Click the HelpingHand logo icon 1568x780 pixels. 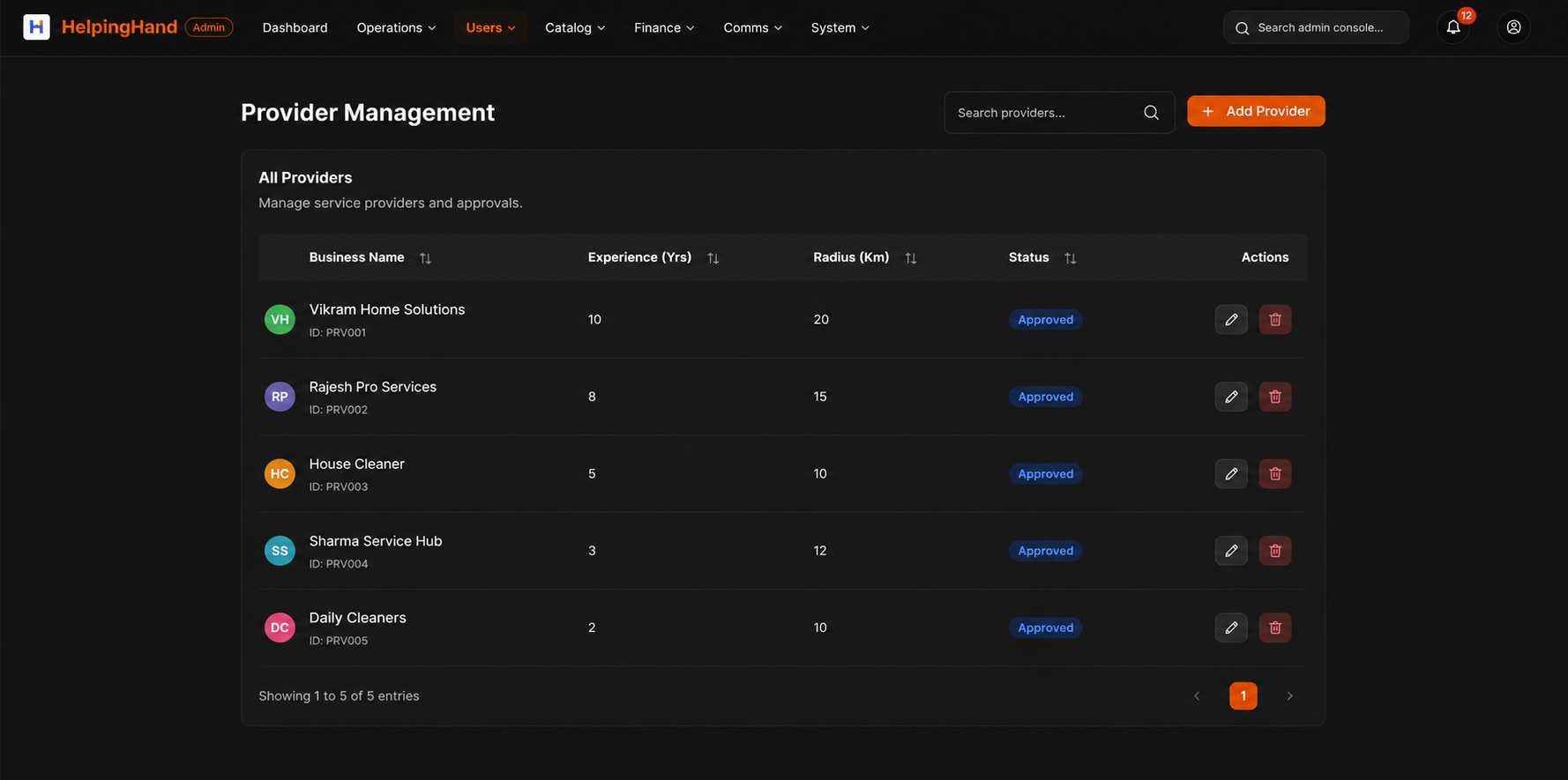click(x=36, y=27)
